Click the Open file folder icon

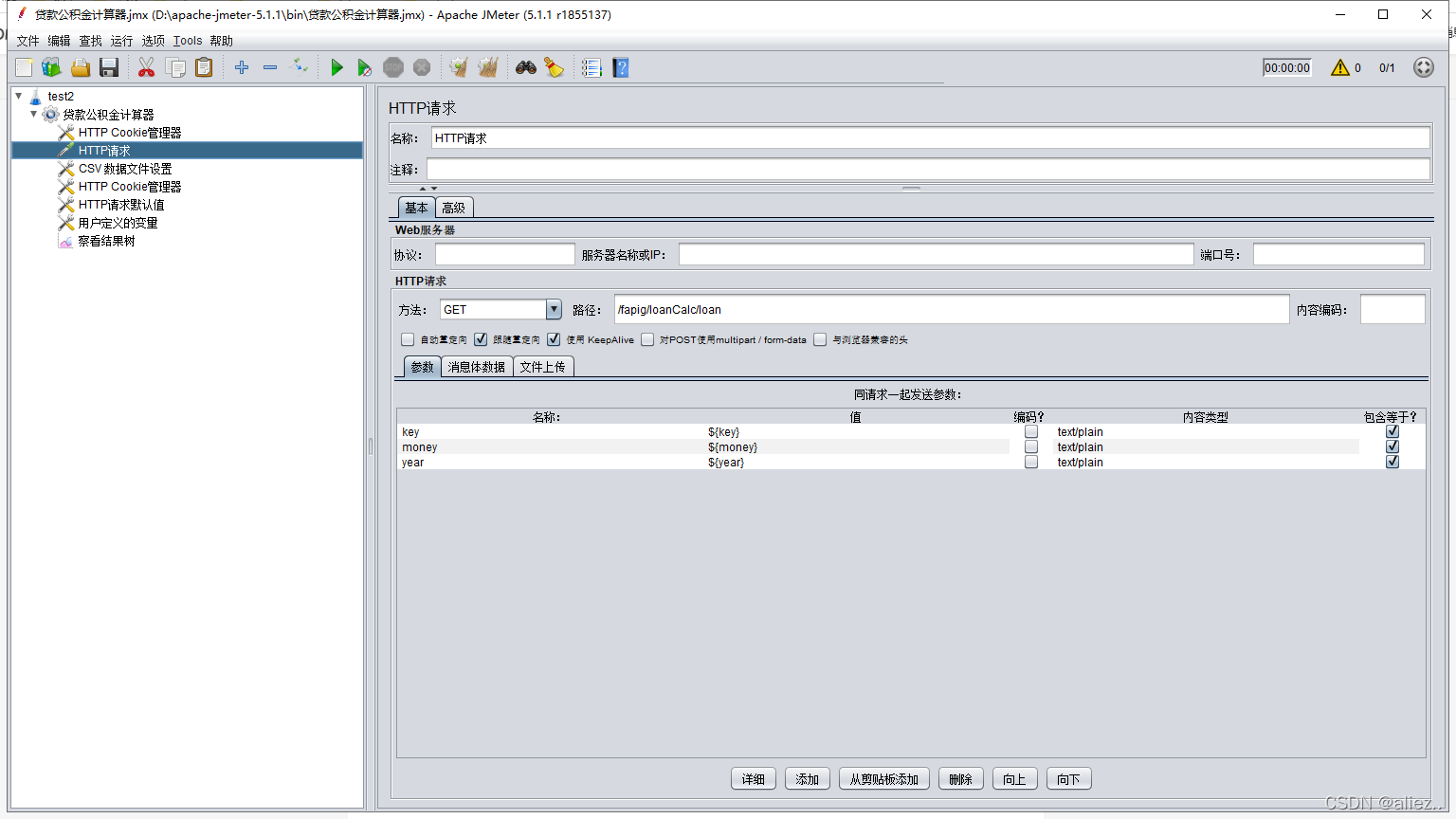tap(81, 67)
